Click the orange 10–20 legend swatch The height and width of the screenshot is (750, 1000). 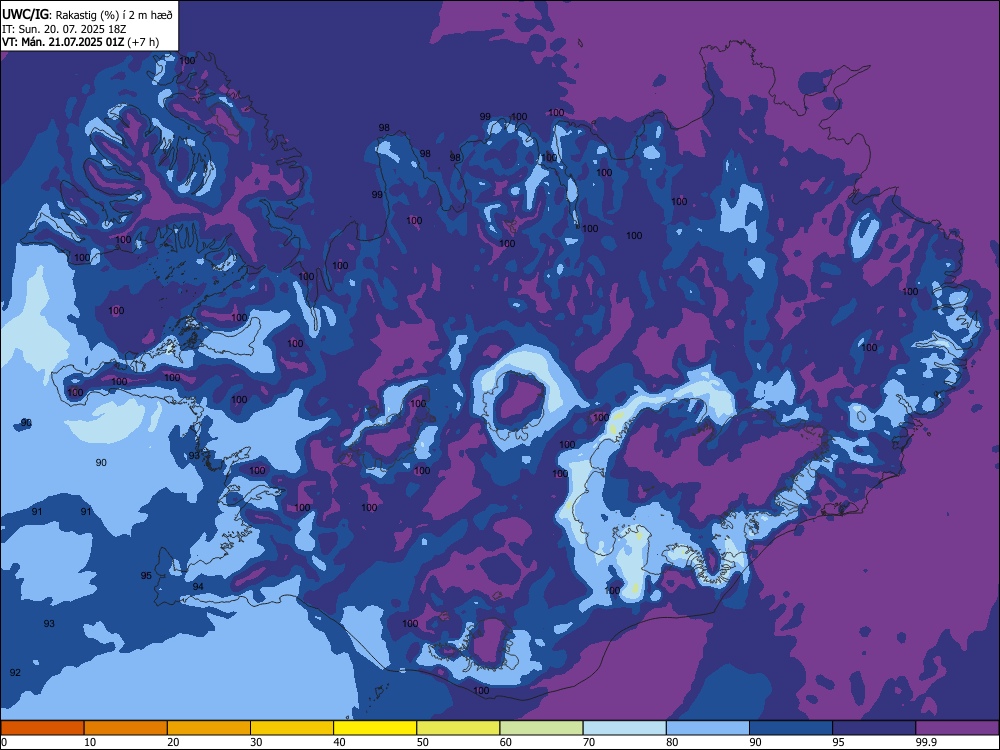click(126, 728)
